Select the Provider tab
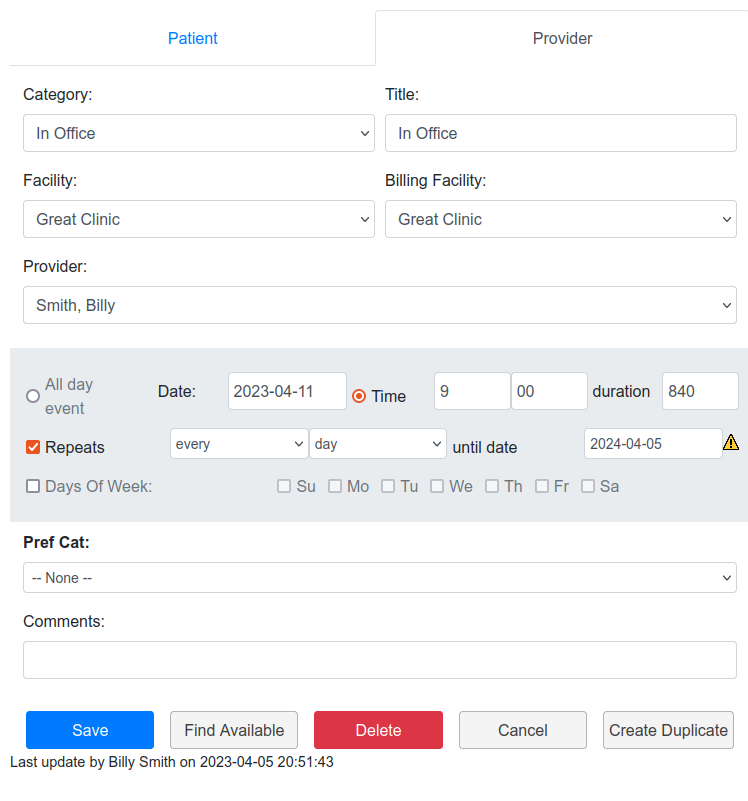Viewport: 748px width, 801px height. [x=562, y=38]
